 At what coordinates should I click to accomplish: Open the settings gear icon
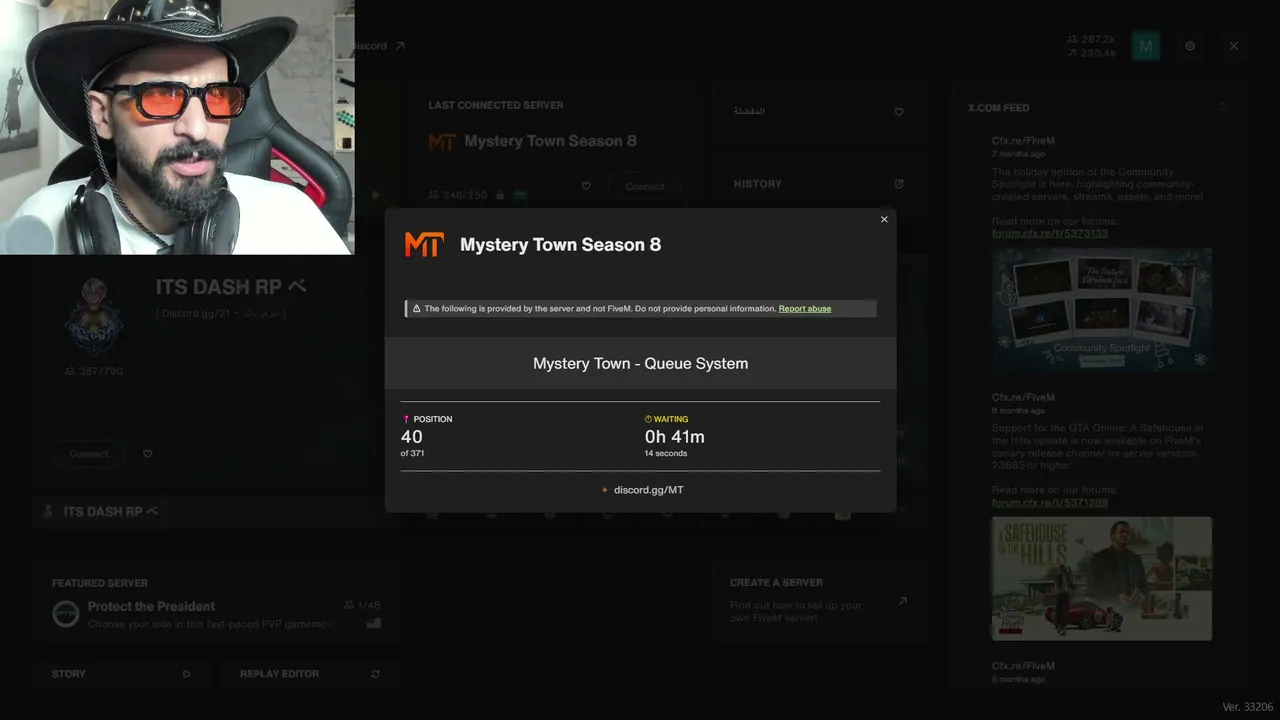1190,46
